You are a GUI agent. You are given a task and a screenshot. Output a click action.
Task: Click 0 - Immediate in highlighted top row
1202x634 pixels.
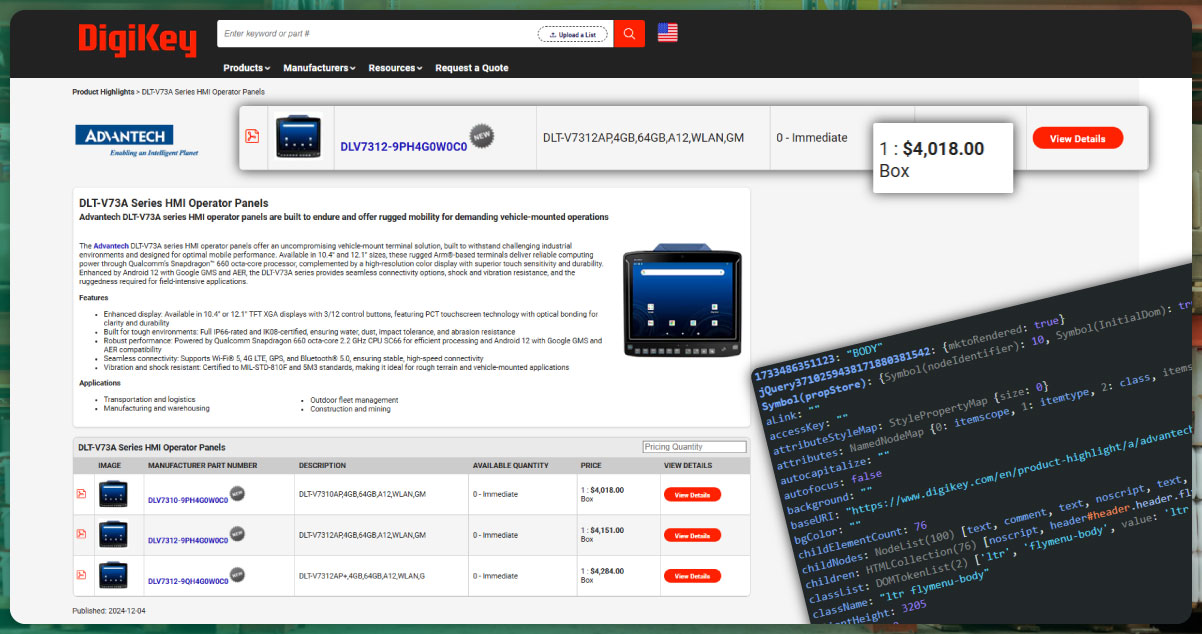812,138
